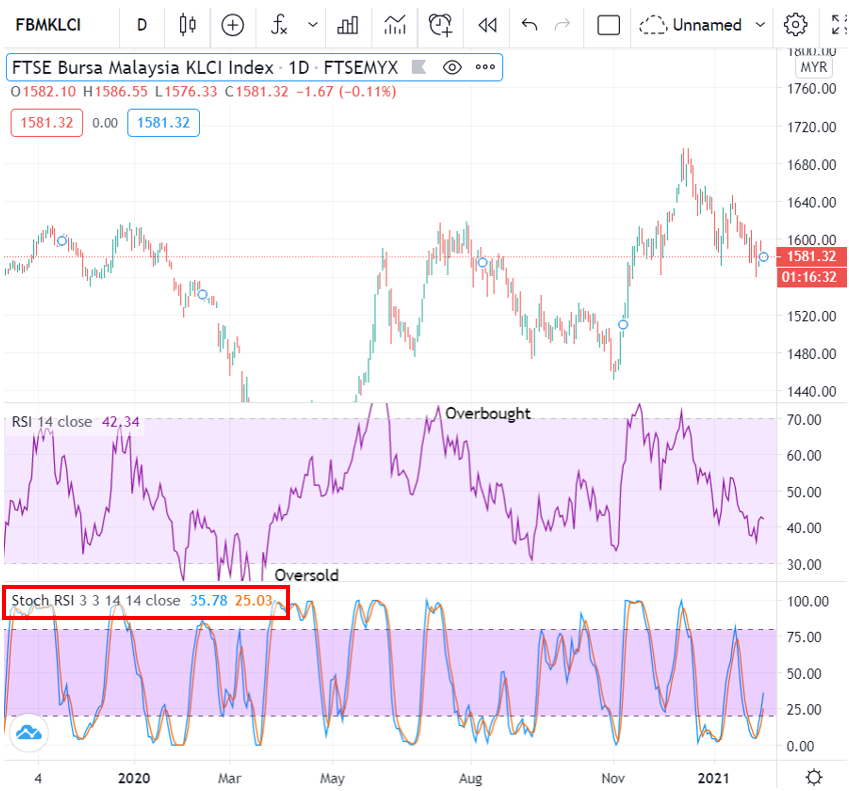This screenshot has width=849, height=791.
Task: Click the Undo arrow icon
Action: coord(529,25)
